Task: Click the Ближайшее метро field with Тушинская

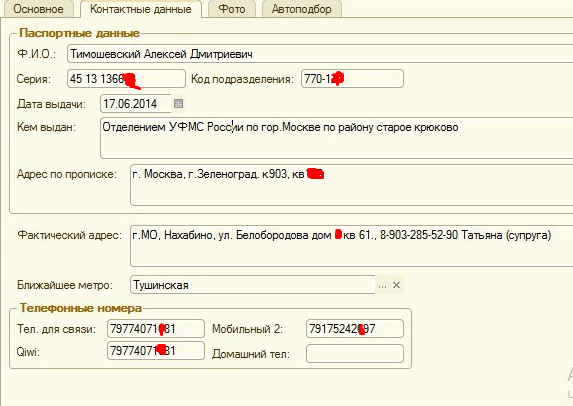Action: click(x=253, y=285)
